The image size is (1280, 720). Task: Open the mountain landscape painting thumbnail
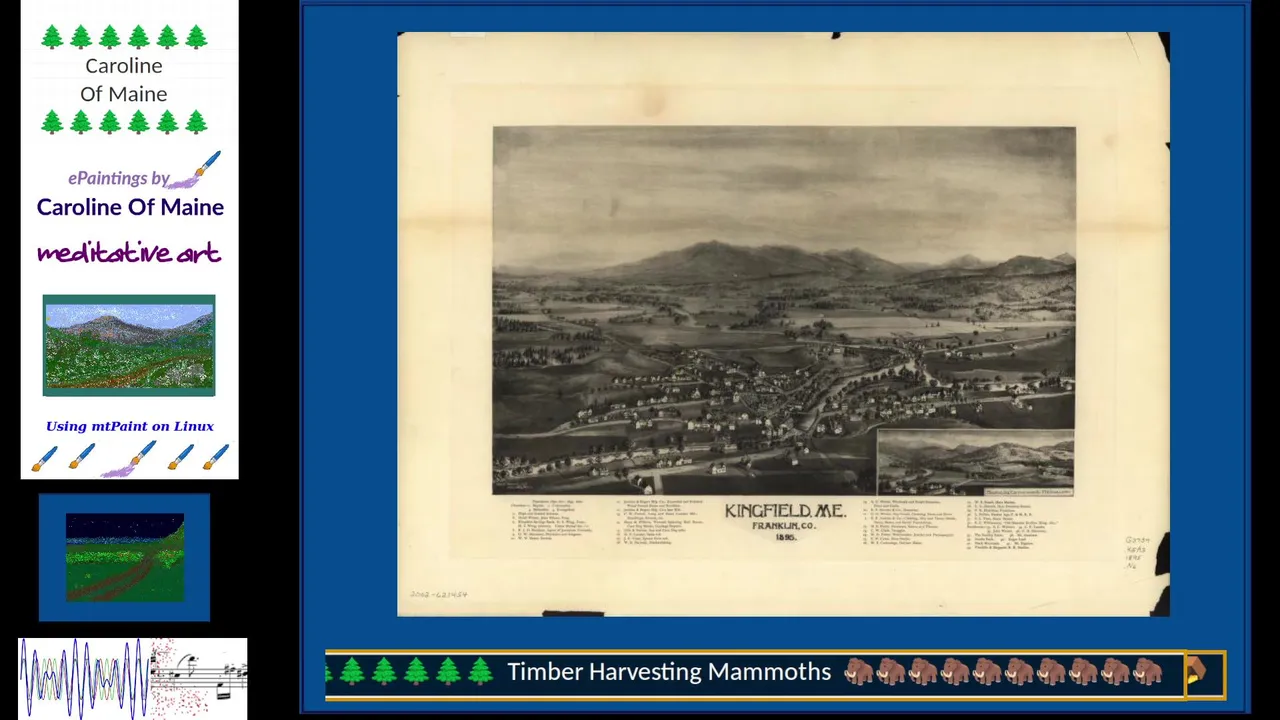(129, 345)
